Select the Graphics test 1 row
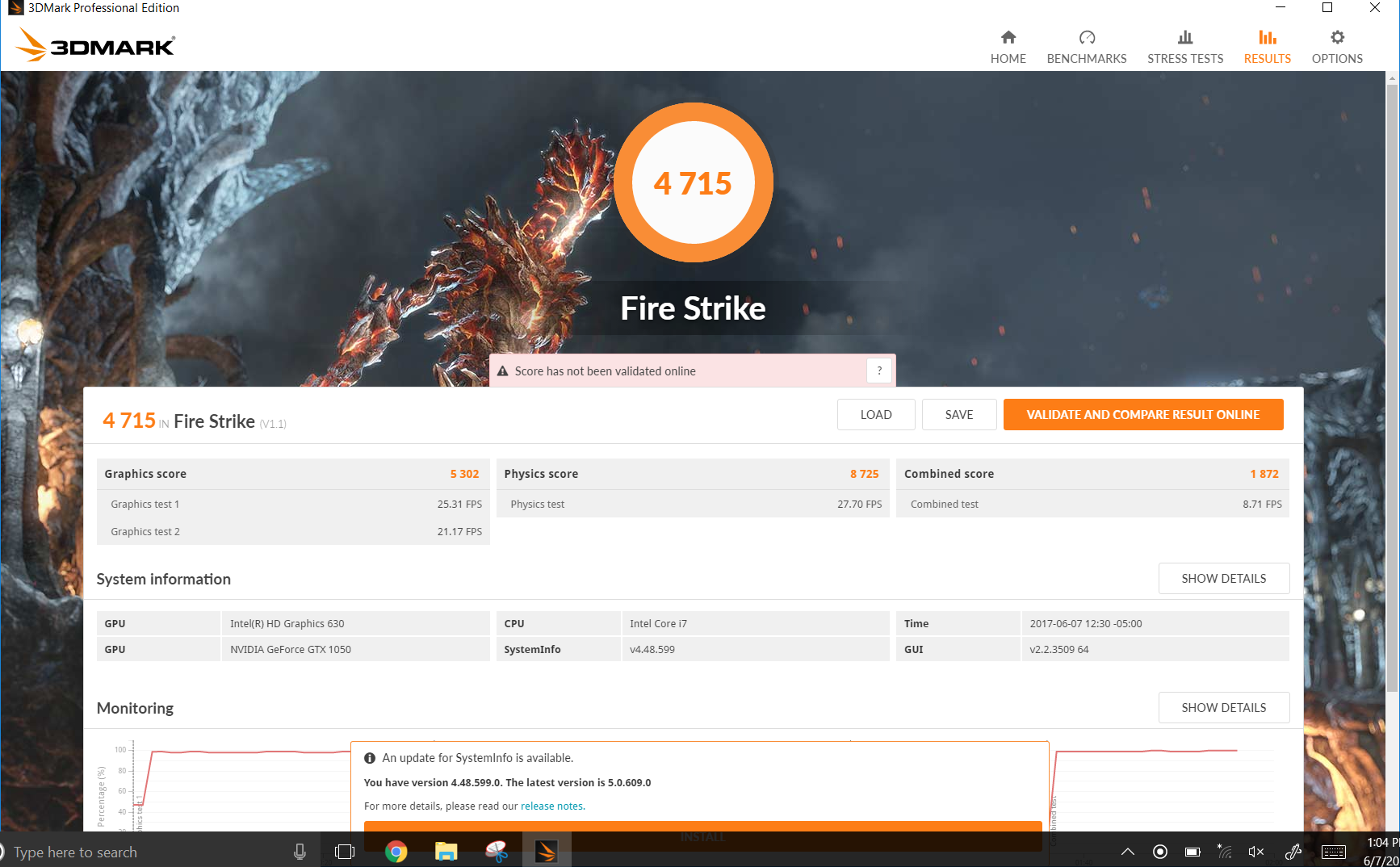 click(293, 504)
